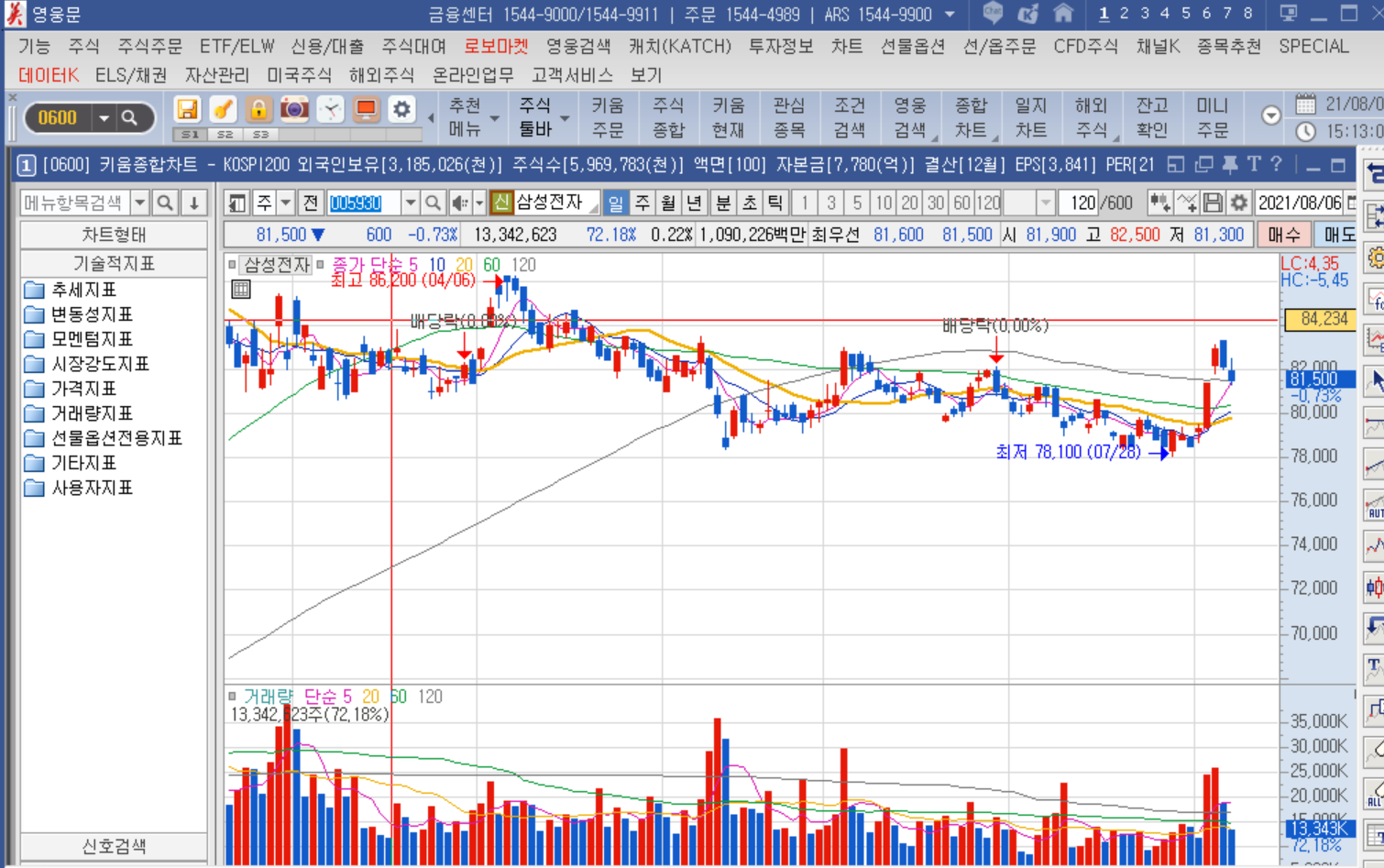1384x868 pixels.
Task: Select the 주 (weekly) period button
Action: click(x=643, y=203)
